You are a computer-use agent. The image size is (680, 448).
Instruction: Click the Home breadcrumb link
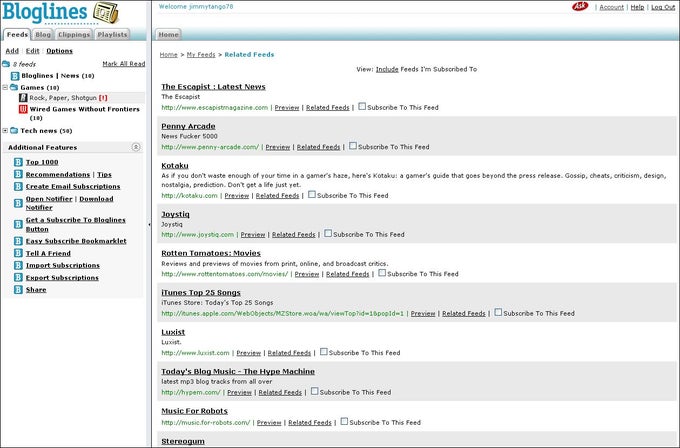[168, 55]
